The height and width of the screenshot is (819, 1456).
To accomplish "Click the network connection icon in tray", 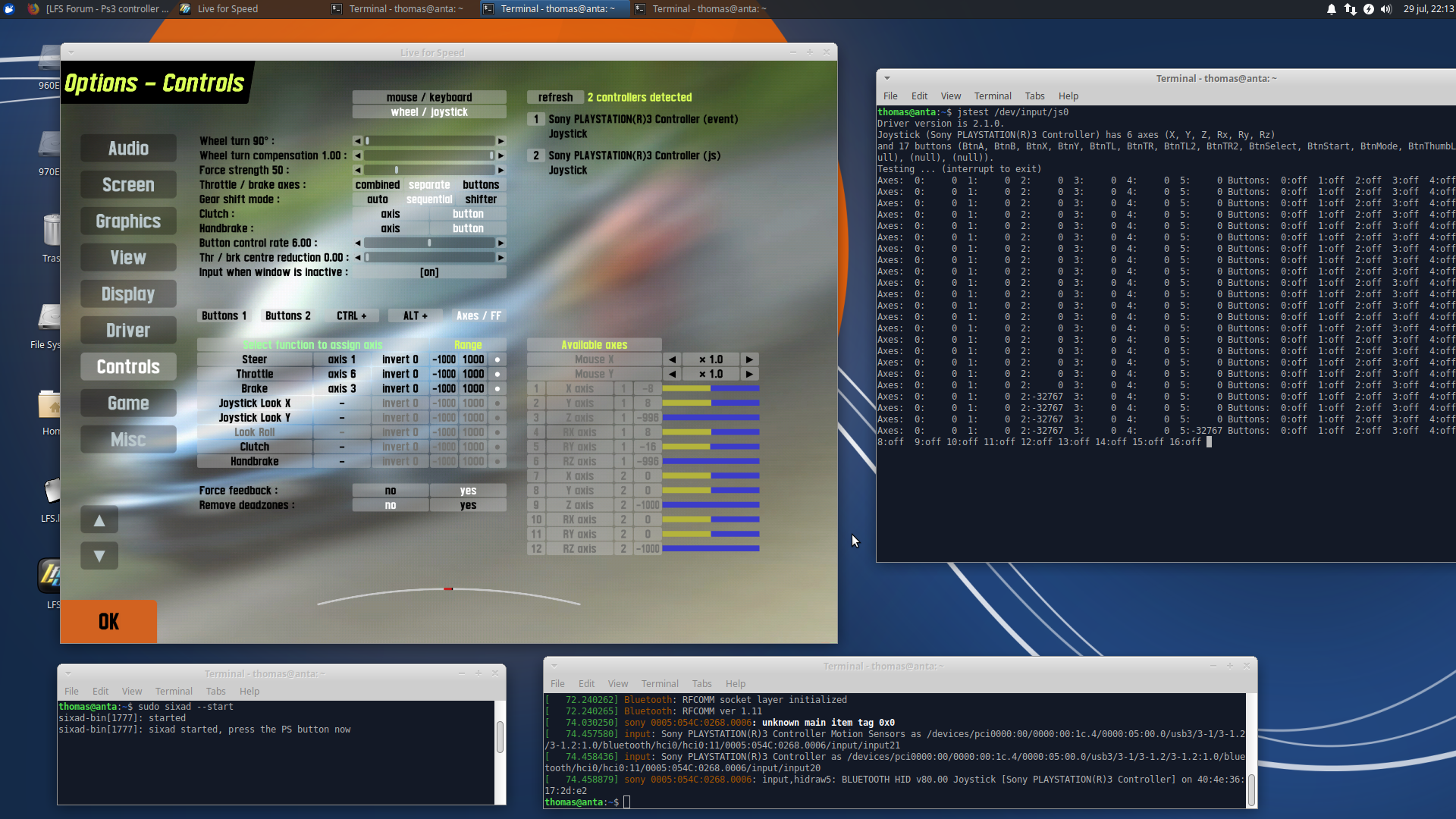I will tap(1351, 9).
